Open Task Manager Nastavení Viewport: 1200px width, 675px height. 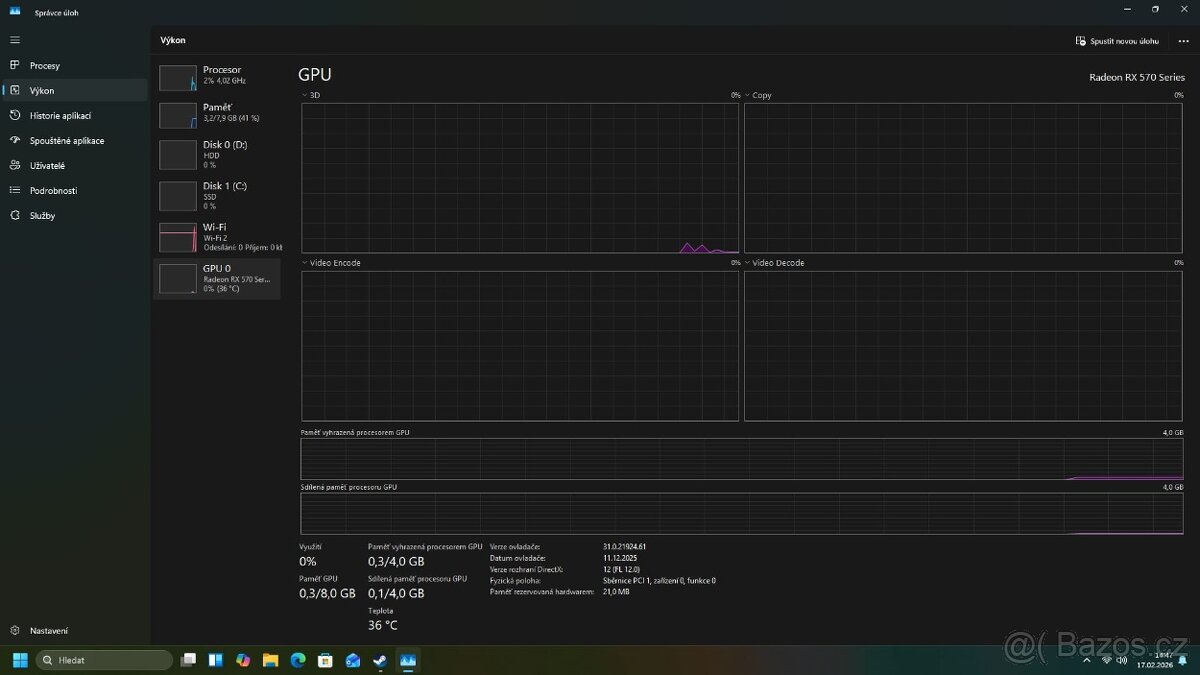coord(48,630)
